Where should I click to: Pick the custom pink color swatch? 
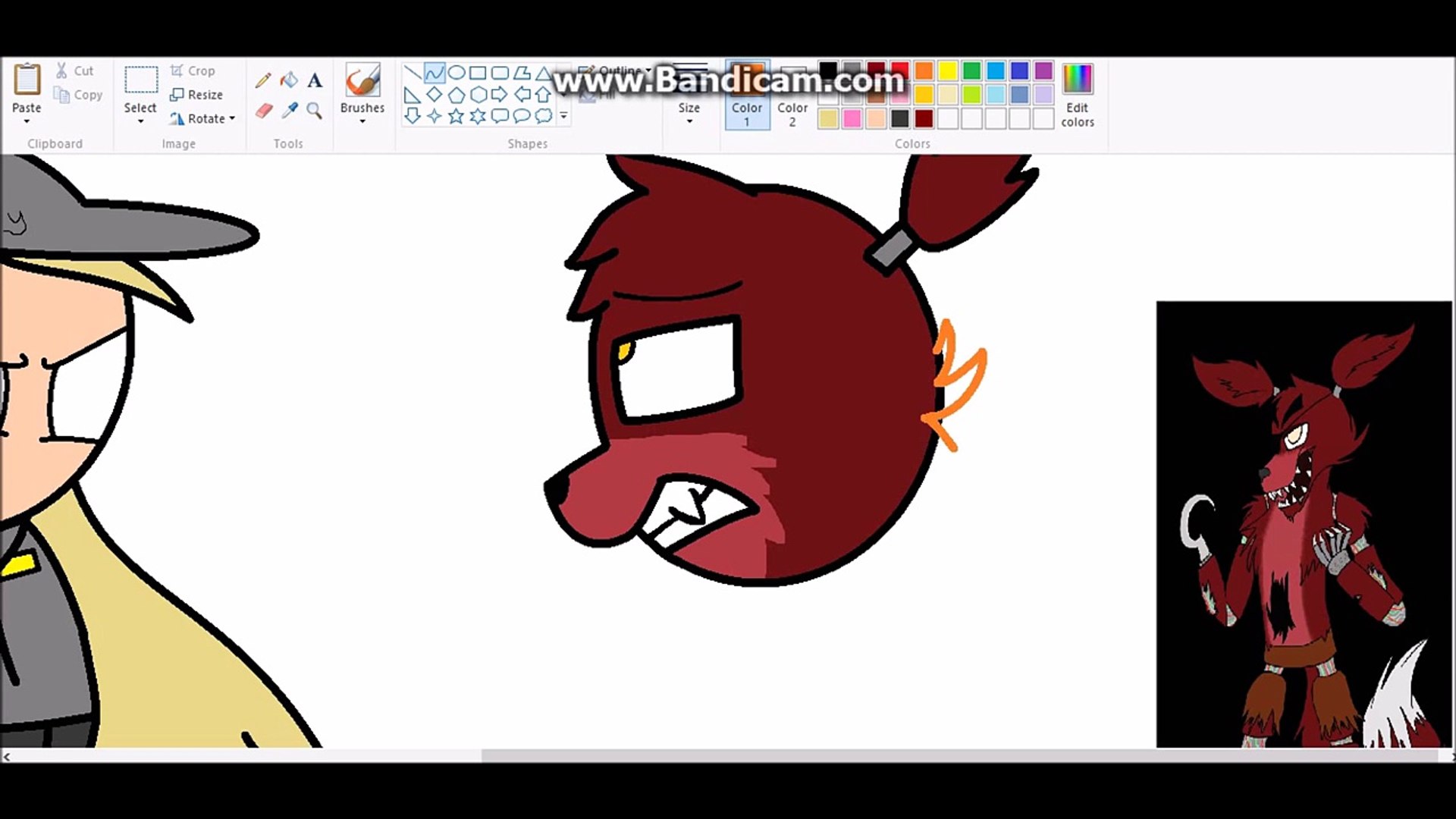(x=852, y=118)
